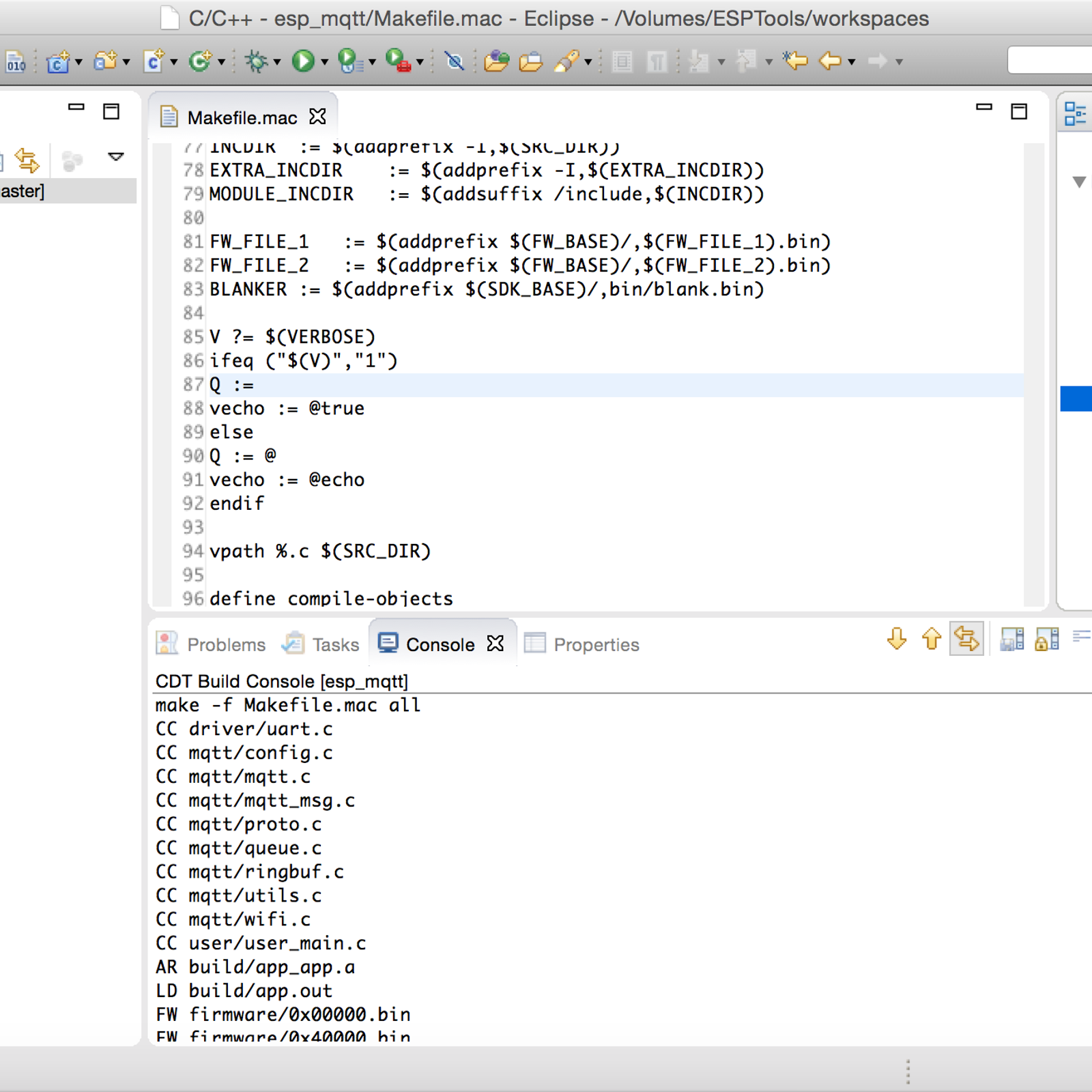Toggle Wrap Lines button in console toolbar
The height and width of the screenshot is (1092, 1092).
point(966,639)
